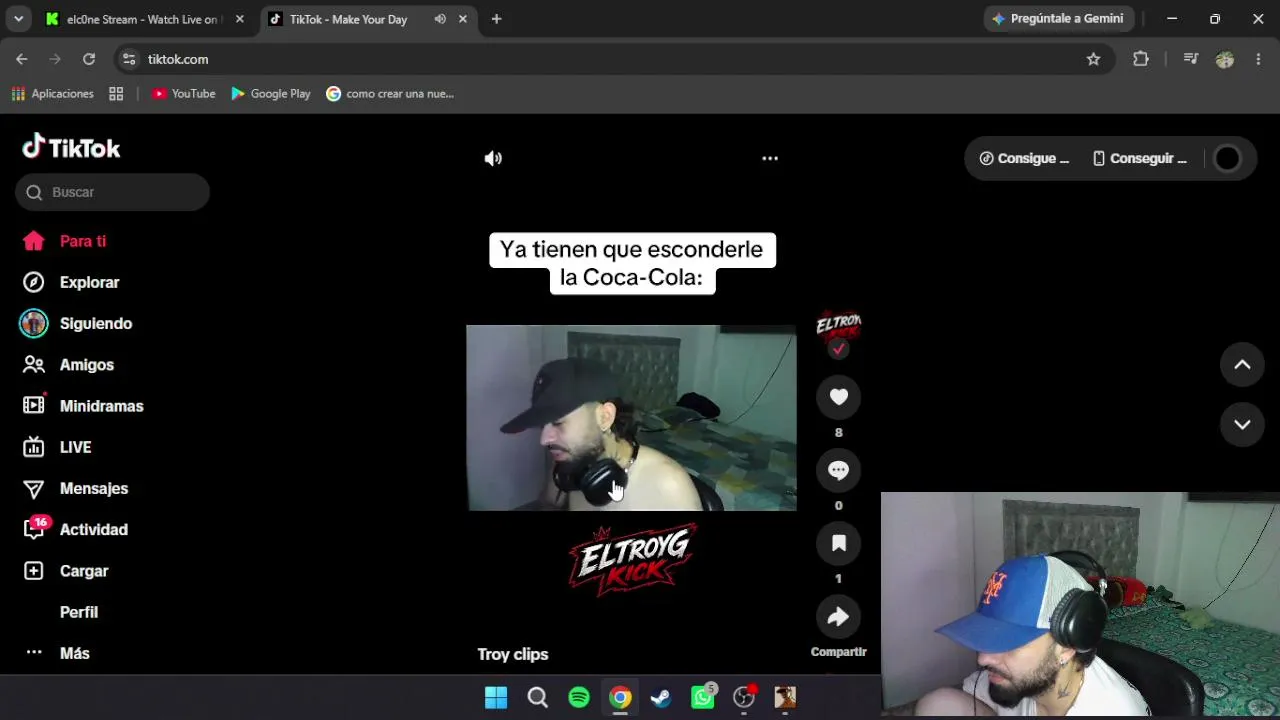The width and height of the screenshot is (1280, 720).
Task: Open a new browser tab
Action: click(x=496, y=19)
